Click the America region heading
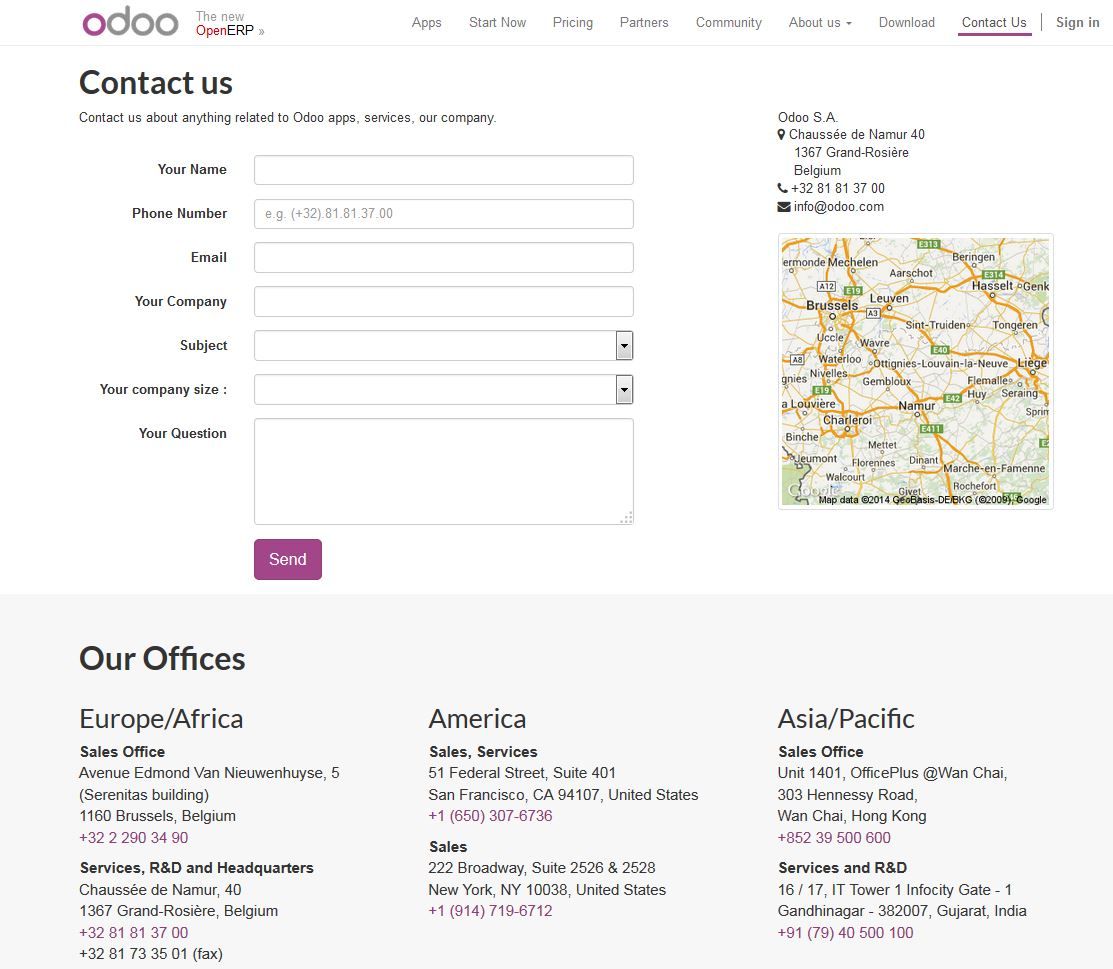Image resolution: width=1113 pixels, height=969 pixels. point(477,718)
